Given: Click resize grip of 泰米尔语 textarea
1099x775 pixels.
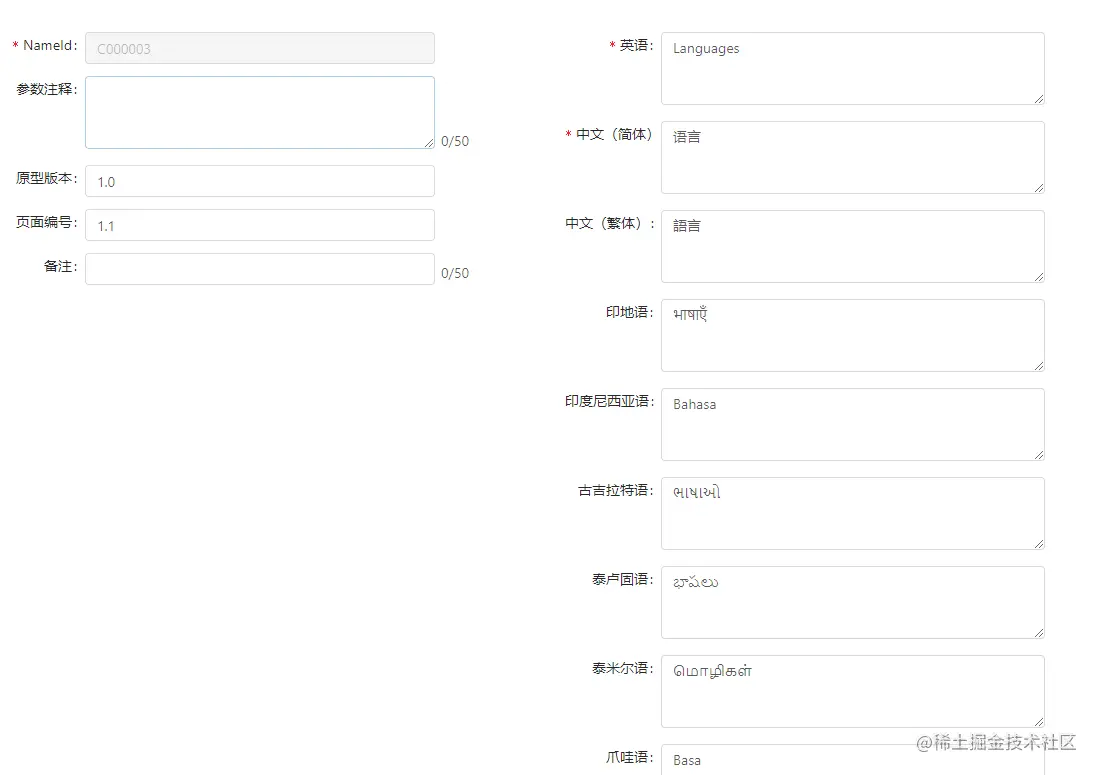Looking at the screenshot, I should coord(1039,721).
